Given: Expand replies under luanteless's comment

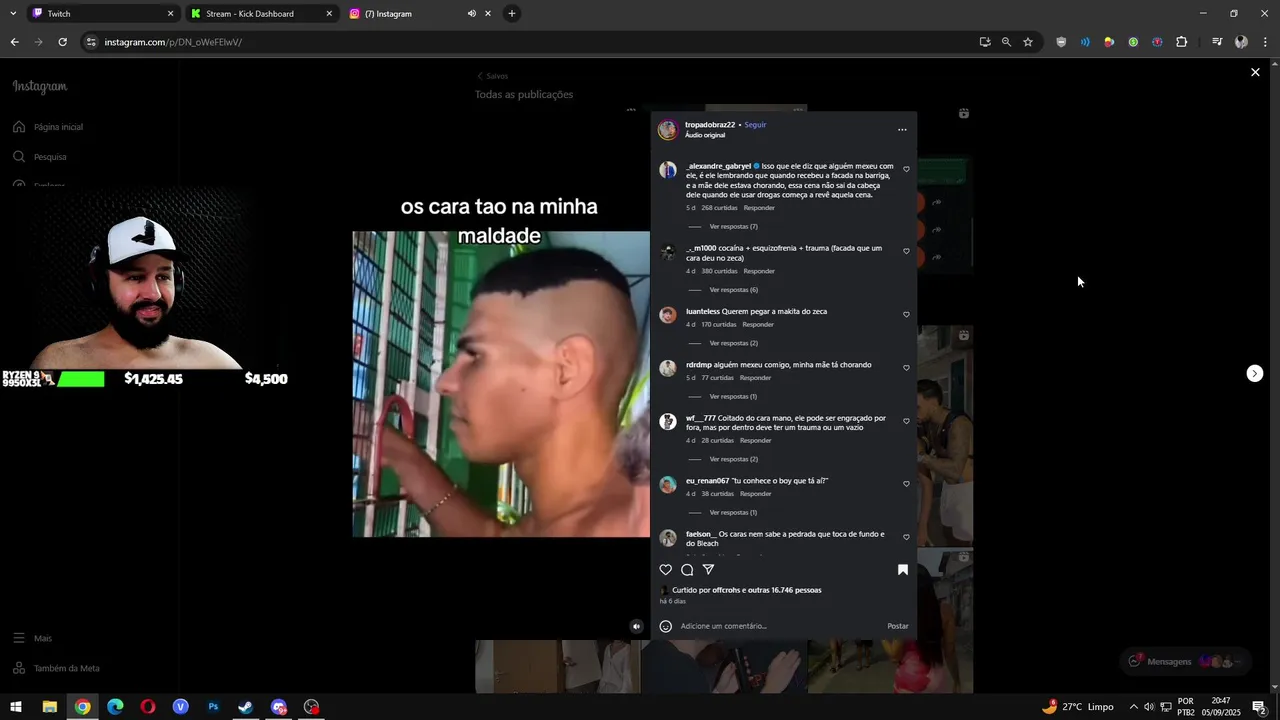Looking at the screenshot, I should (733, 343).
